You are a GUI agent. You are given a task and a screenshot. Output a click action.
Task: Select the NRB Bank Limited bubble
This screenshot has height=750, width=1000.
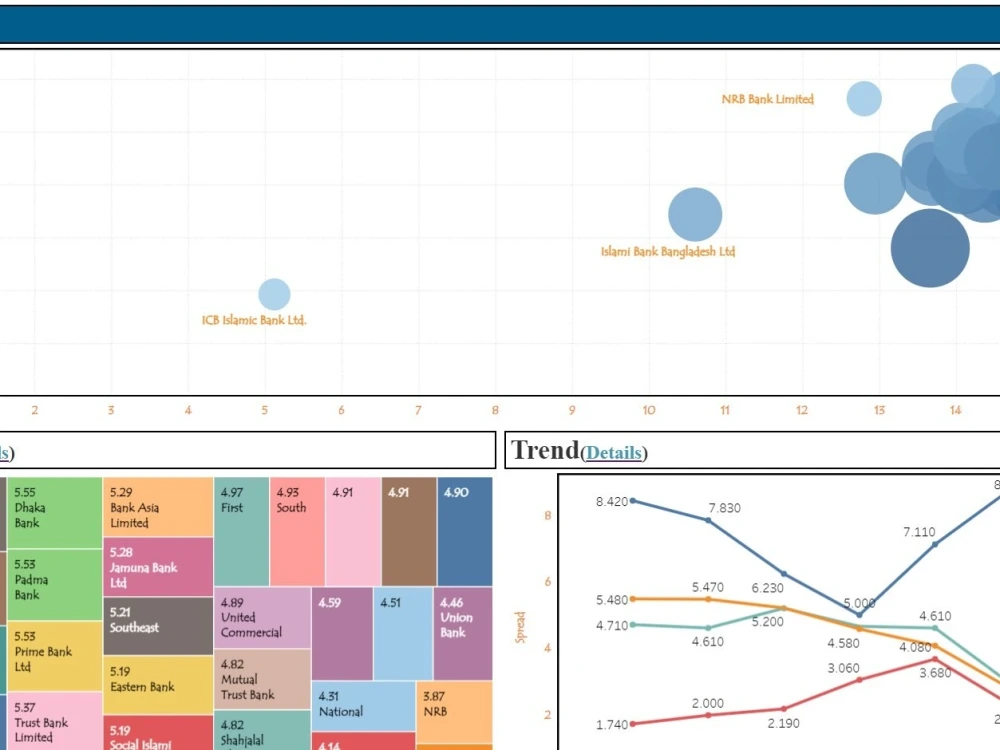(x=864, y=99)
